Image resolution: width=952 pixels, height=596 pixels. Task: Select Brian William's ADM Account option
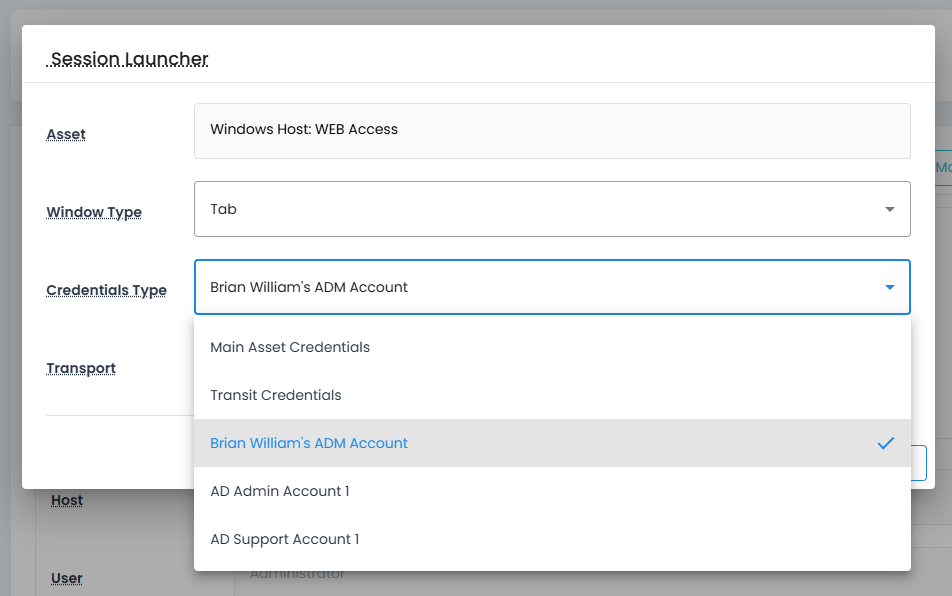(x=309, y=443)
